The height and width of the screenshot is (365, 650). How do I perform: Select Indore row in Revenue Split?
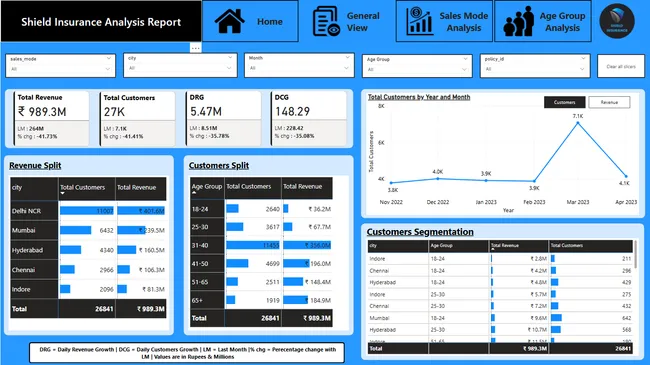tap(88, 289)
